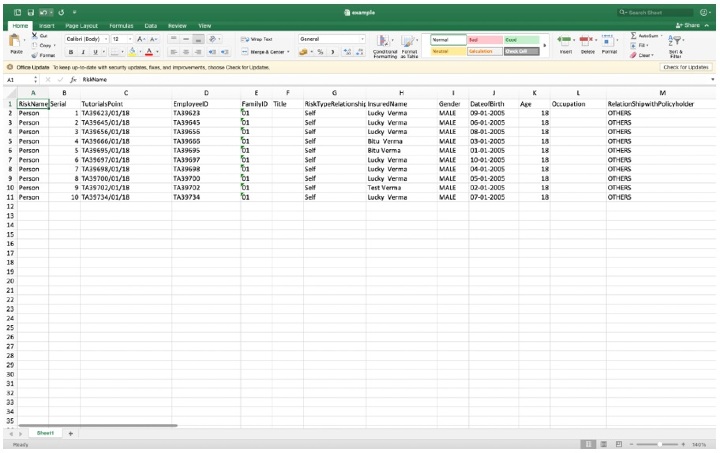Viewport: 720px width, 453px height.
Task: Decrease font size with smaller A icon
Action: (154, 39)
